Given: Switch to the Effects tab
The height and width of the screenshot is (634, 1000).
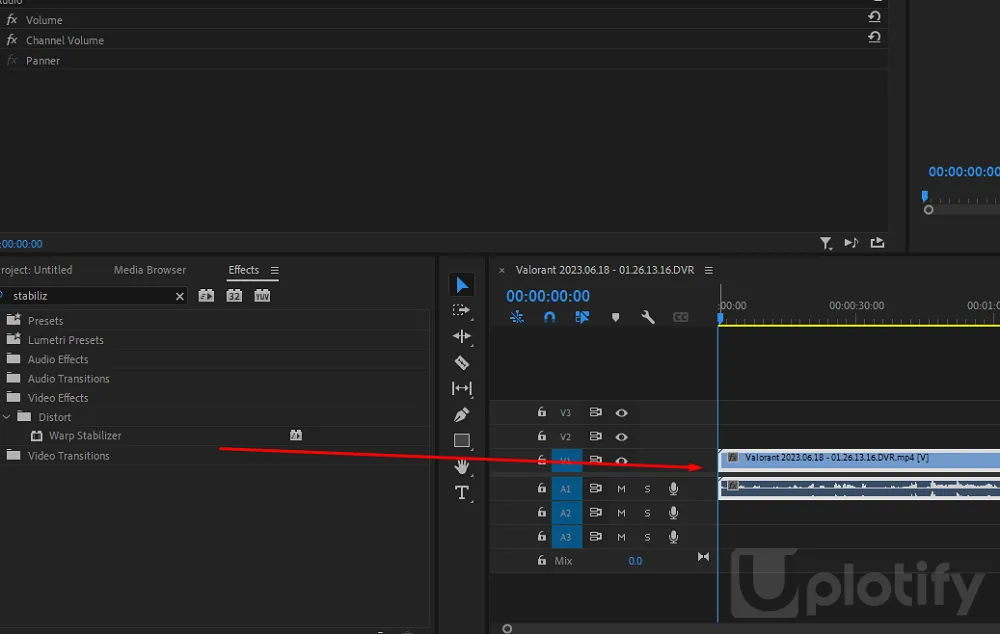Looking at the screenshot, I should (x=244, y=270).
